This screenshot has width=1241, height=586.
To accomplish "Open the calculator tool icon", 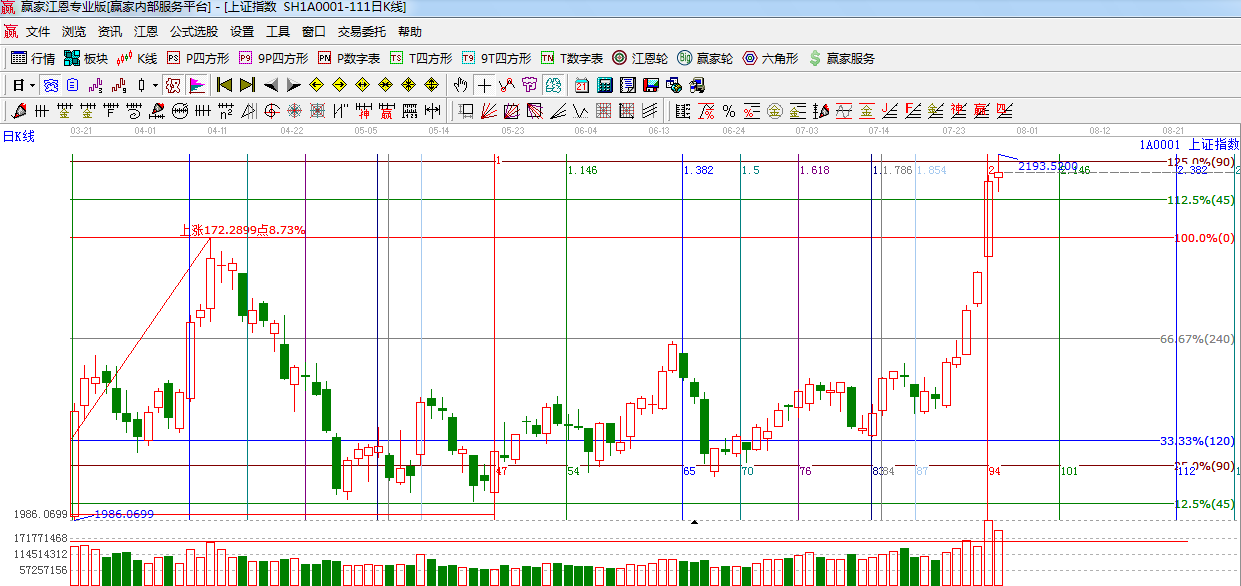I will [605, 85].
